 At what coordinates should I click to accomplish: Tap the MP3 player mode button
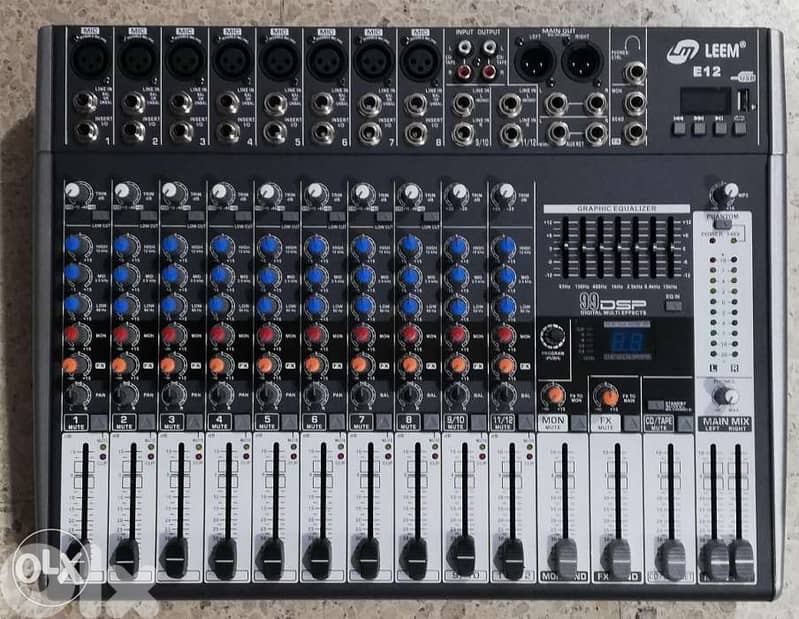click(x=739, y=127)
